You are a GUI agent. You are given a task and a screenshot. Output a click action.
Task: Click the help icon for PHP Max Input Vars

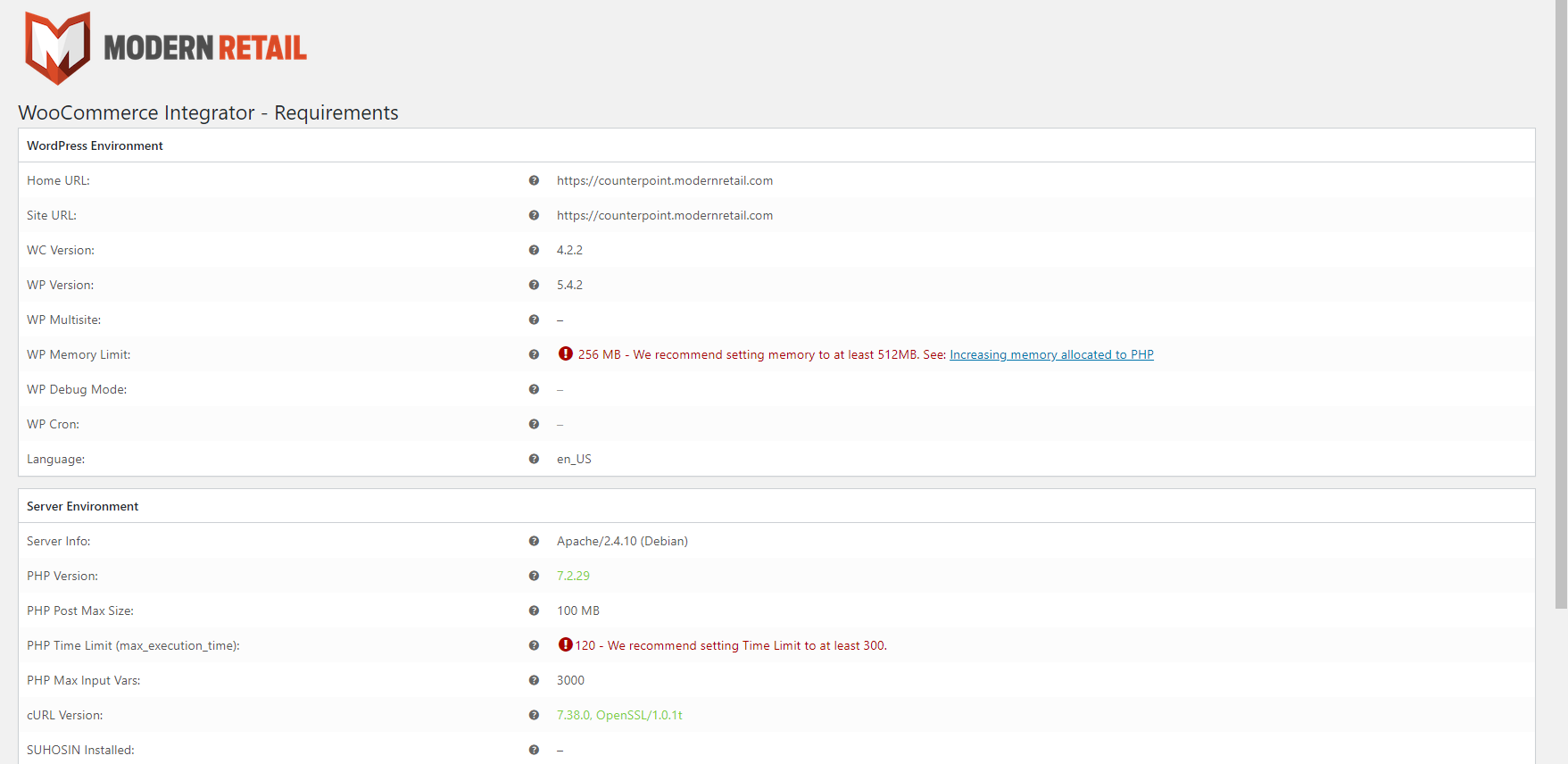point(534,680)
